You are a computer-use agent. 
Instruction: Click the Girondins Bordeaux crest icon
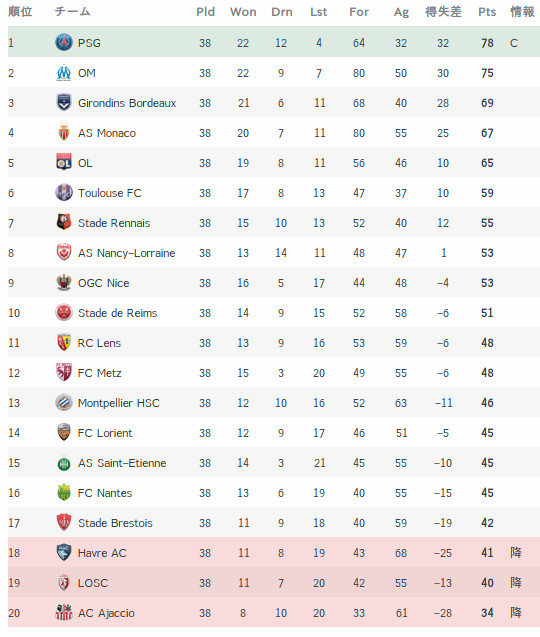[64, 102]
